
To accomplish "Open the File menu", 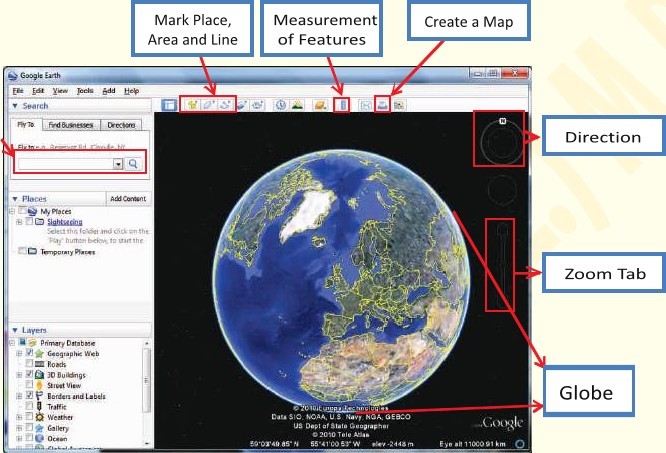I will tap(18, 91).
